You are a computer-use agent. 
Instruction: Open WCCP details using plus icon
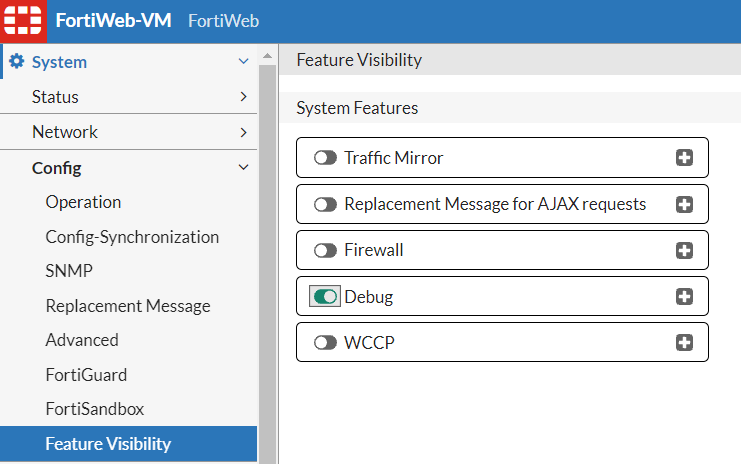click(x=684, y=342)
